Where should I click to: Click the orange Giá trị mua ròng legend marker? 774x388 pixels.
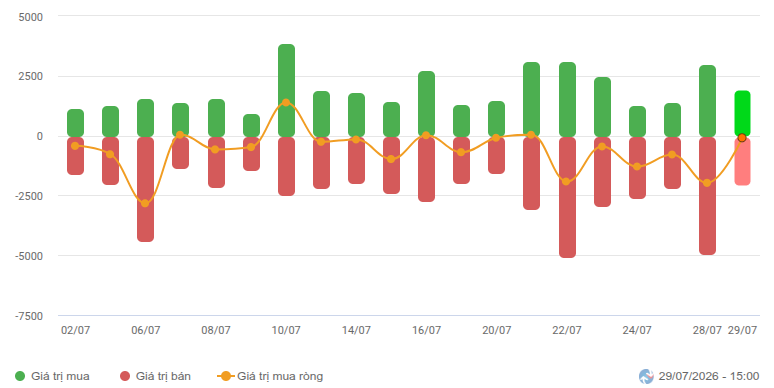(x=226, y=376)
